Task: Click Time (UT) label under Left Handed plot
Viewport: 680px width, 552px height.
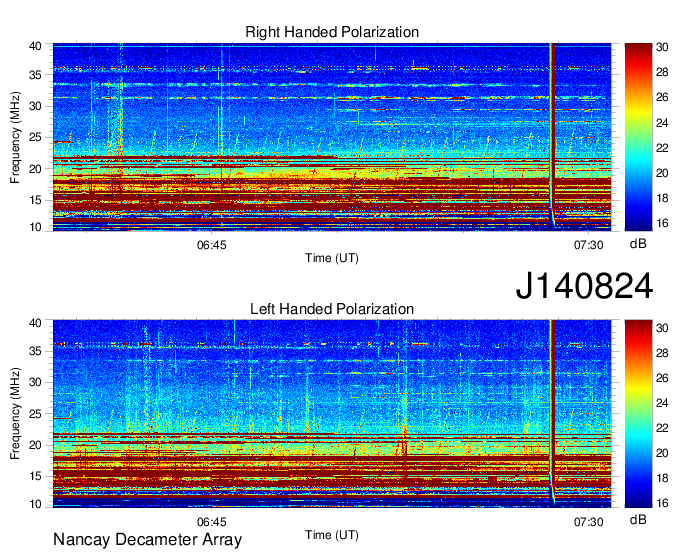Action: (332, 535)
